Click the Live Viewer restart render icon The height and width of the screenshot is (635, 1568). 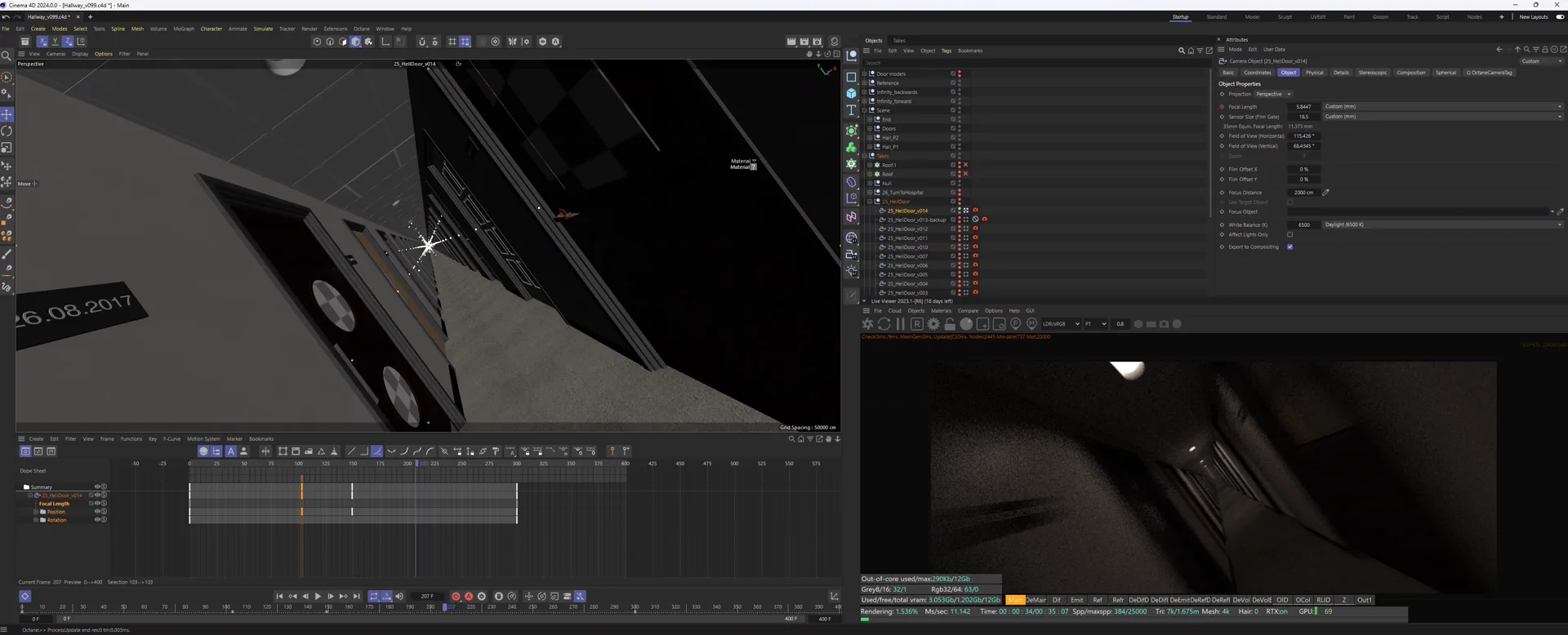pyautogui.click(x=884, y=324)
